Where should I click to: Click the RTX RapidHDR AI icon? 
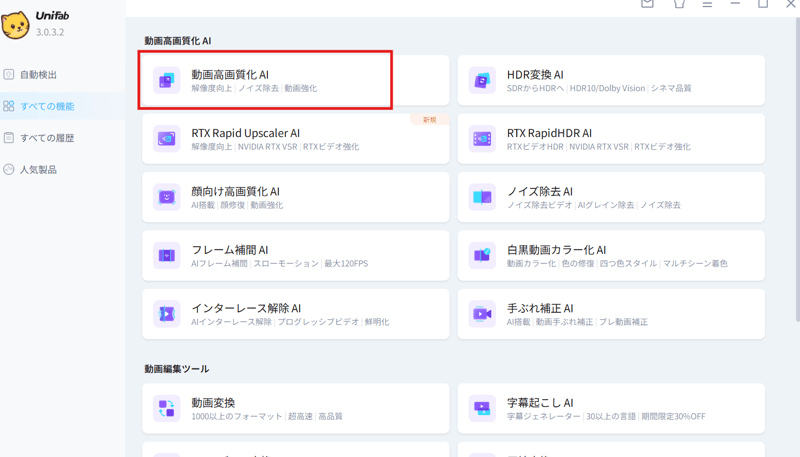click(x=482, y=139)
